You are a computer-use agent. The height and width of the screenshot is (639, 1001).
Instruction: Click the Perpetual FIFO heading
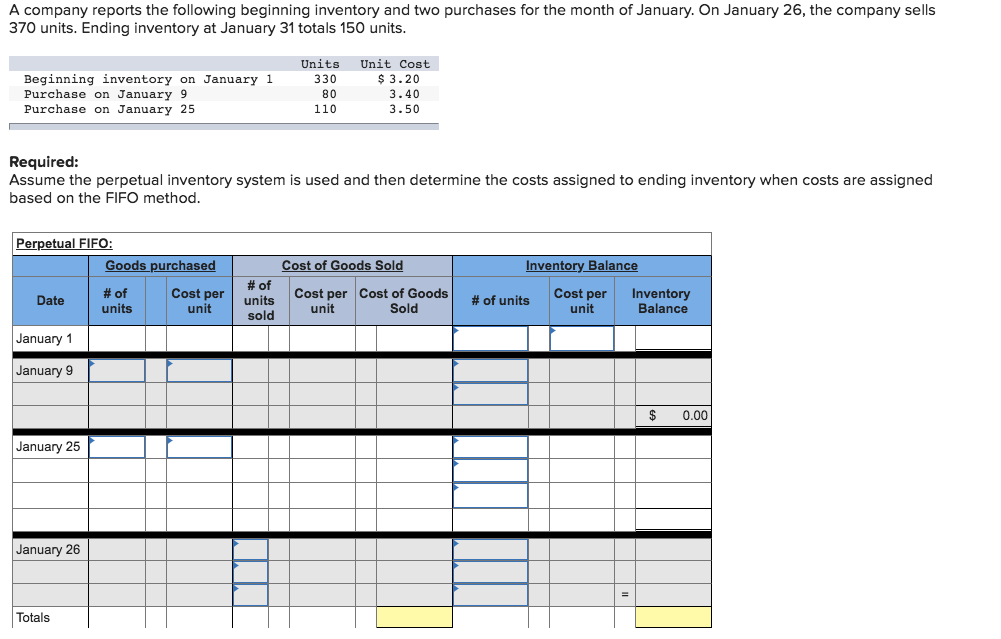click(64, 243)
